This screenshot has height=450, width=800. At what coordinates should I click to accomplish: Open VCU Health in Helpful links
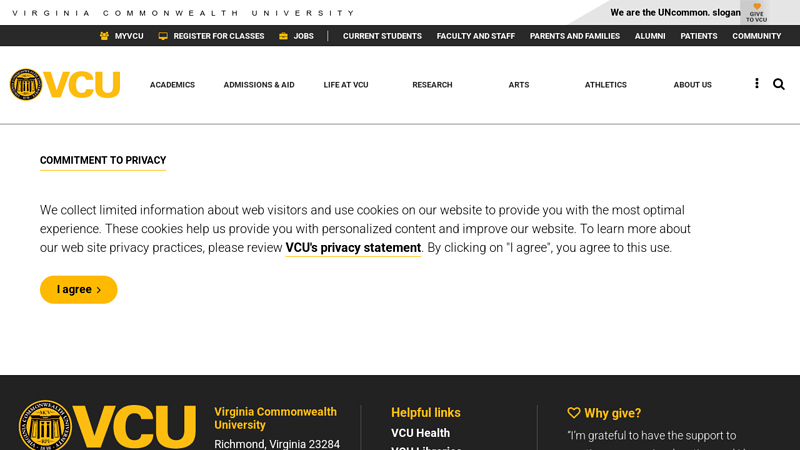point(420,433)
